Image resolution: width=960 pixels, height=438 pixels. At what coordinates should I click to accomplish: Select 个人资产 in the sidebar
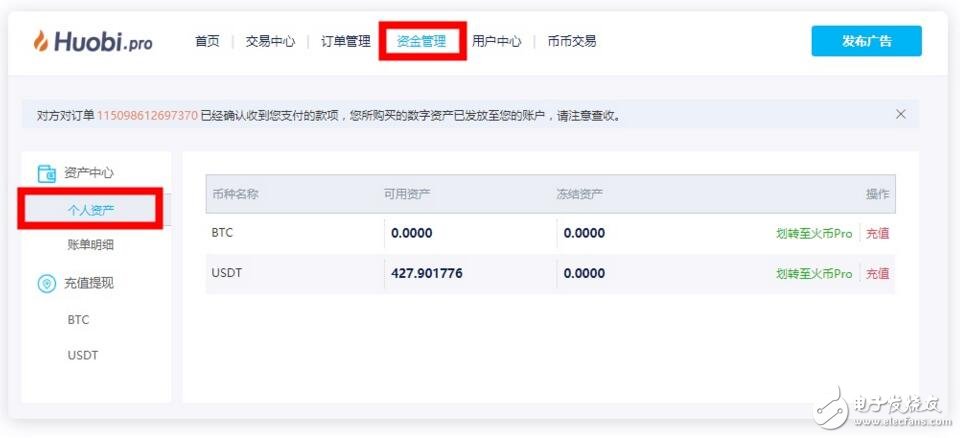(x=91, y=210)
